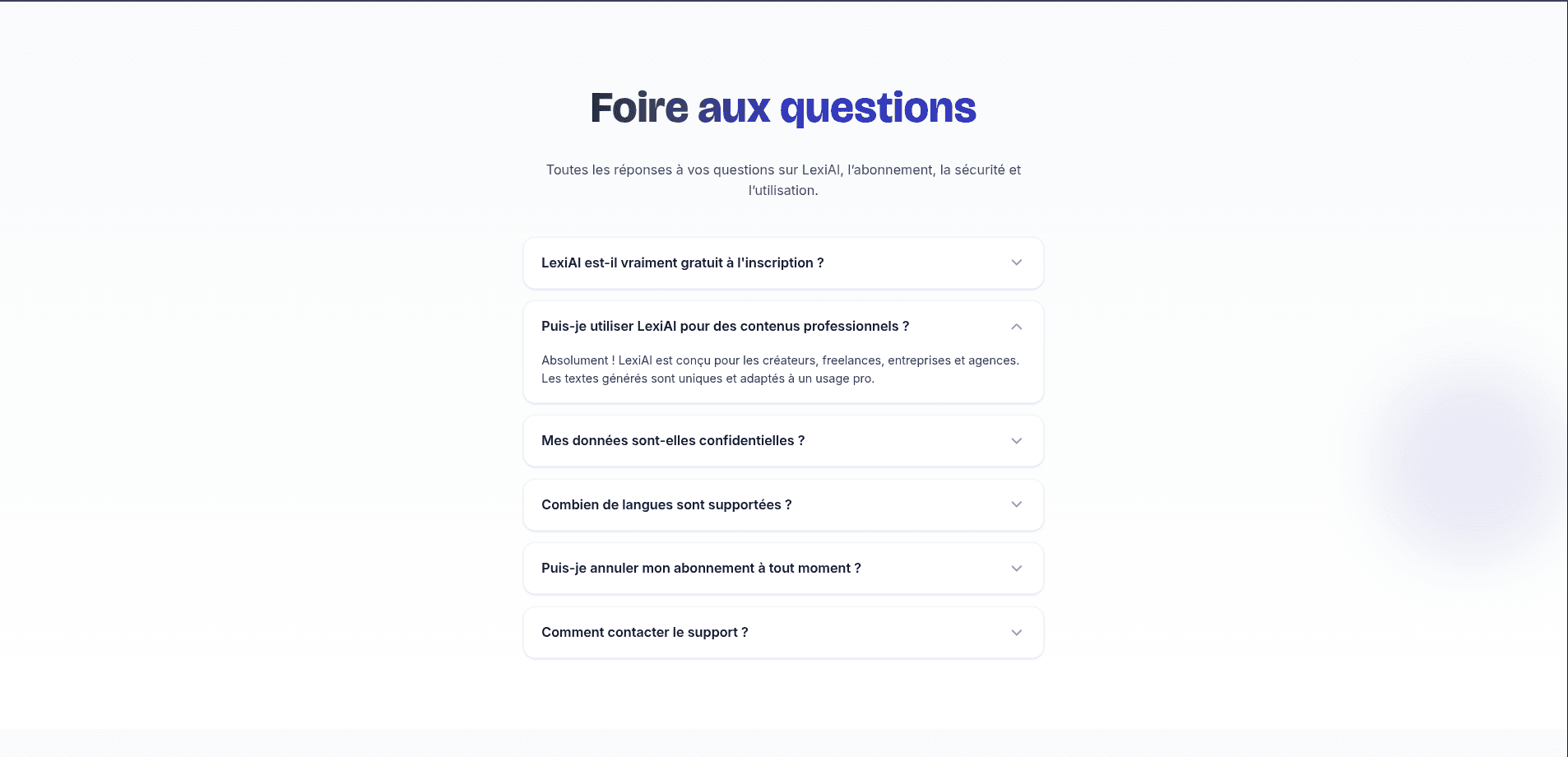This screenshot has height=757, width=1568.
Task: Click the chevron next to the data confidentiality question
Action: [1017, 441]
